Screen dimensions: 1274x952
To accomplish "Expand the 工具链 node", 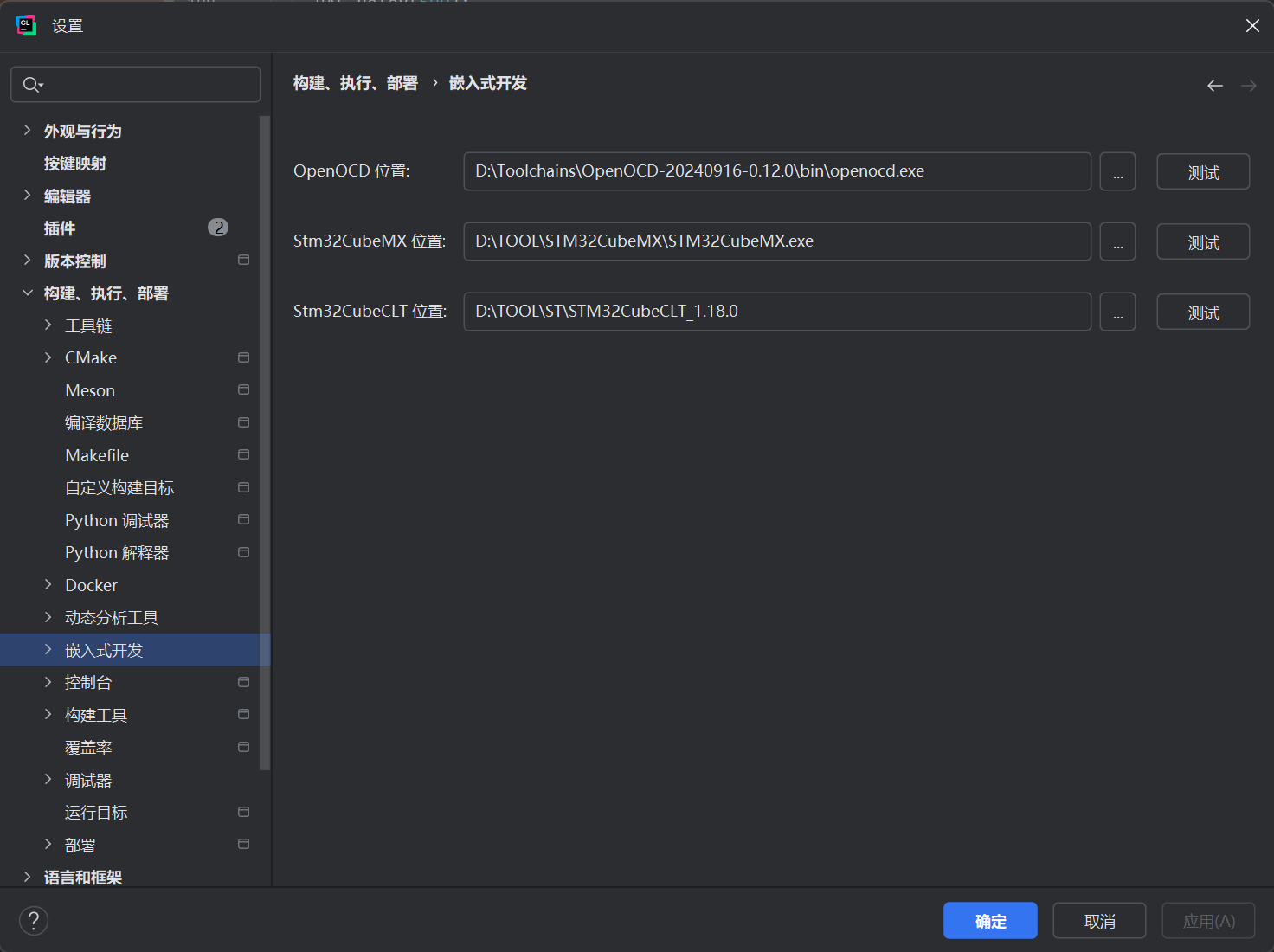I will (x=48, y=325).
